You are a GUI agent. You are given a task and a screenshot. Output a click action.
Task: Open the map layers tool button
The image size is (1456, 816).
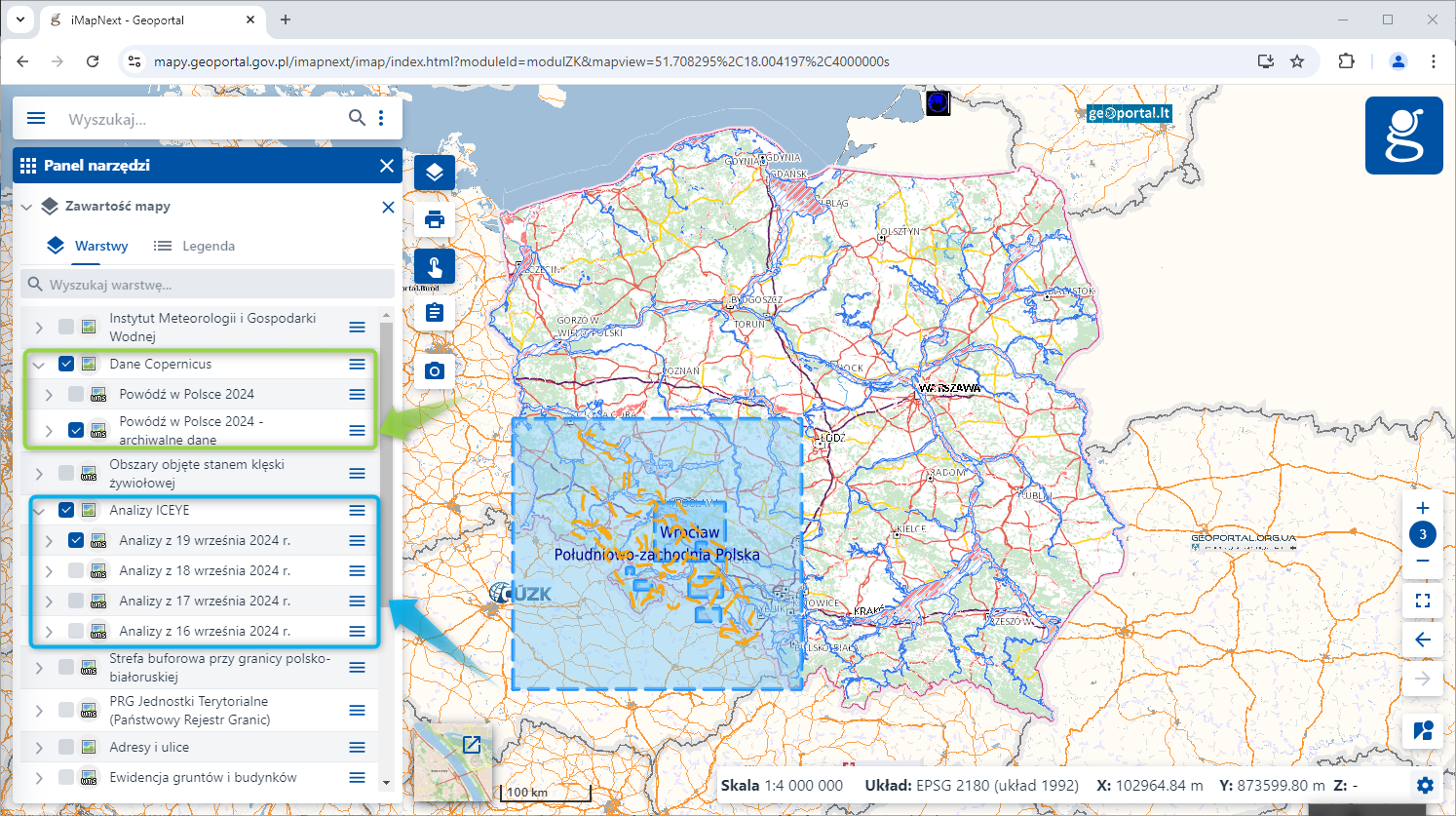(x=435, y=174)
